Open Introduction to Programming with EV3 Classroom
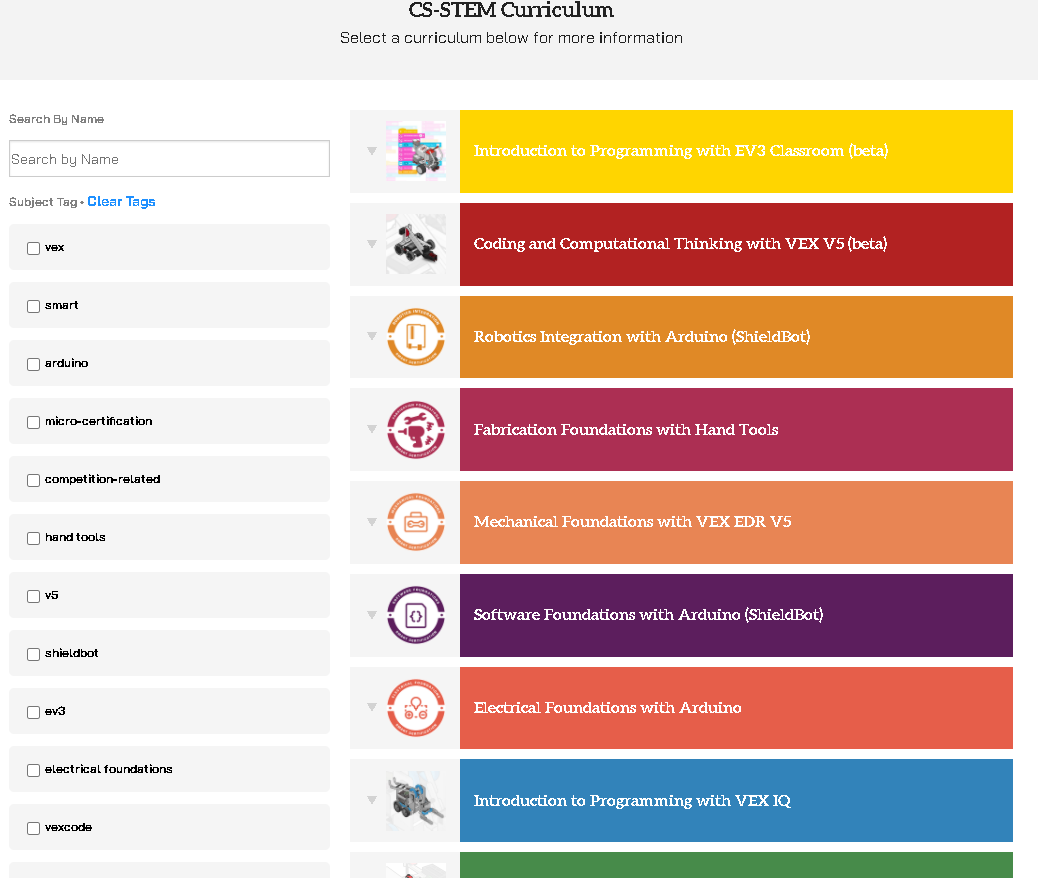This screenshot has width=1038, height=878. [736, 151]
